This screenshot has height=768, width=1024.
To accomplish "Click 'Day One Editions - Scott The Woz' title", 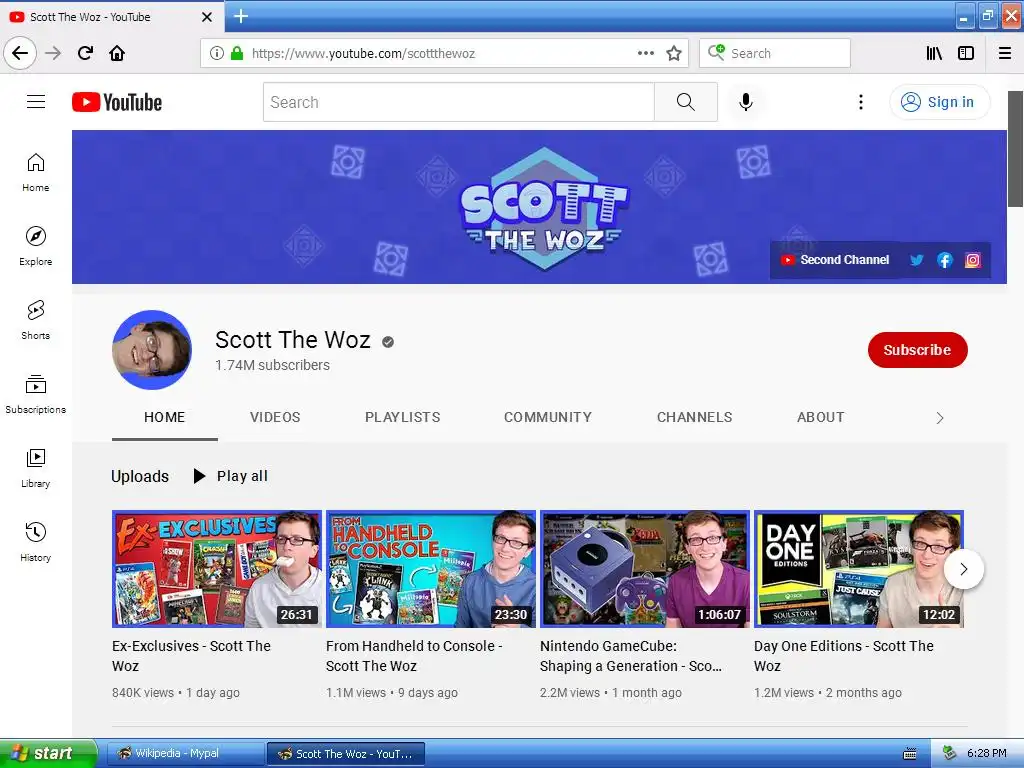I will (844, 656).
